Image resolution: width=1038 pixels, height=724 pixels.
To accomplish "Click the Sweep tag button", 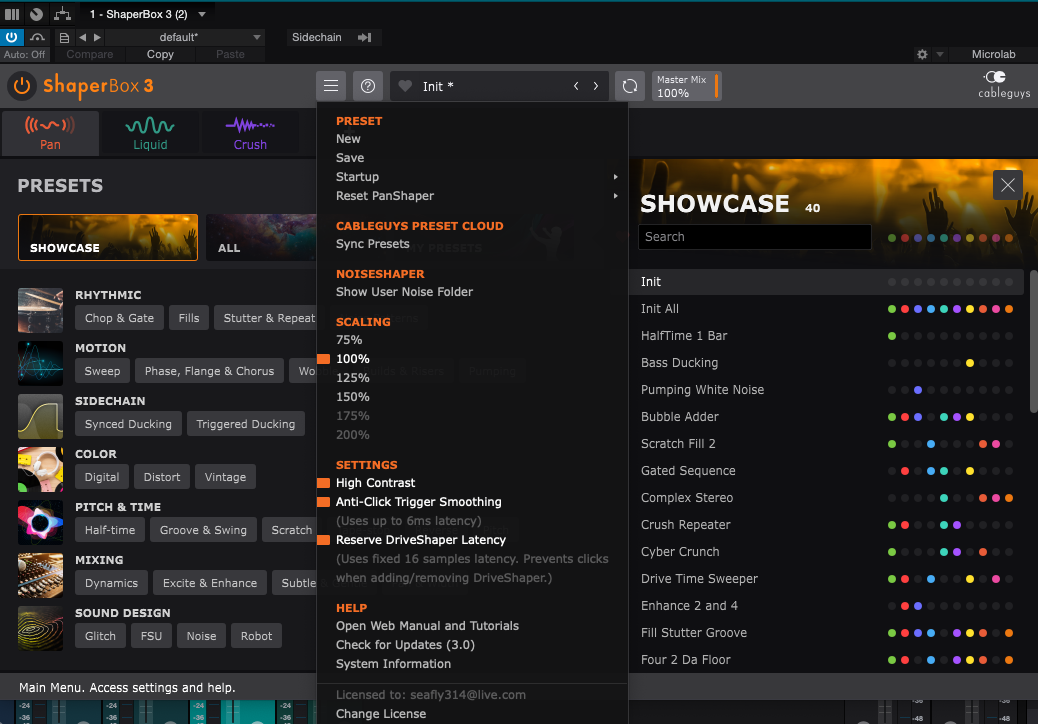I will [x=102, y=371].
